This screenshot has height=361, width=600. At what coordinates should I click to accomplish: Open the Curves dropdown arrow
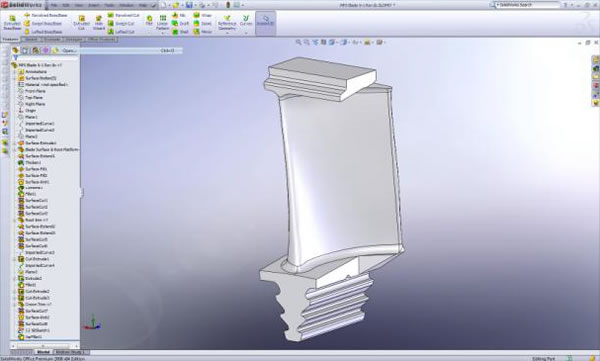pos(246,33)
